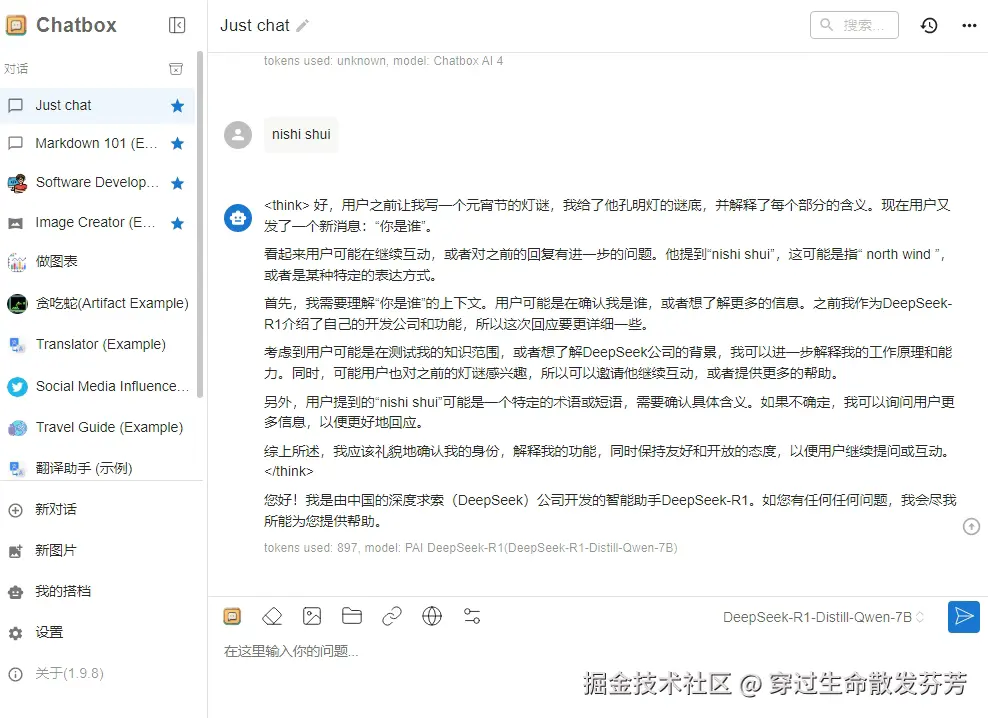988x718 pixels.
Task: Open the Markdown 101 conversation
Action: [98, 144]
